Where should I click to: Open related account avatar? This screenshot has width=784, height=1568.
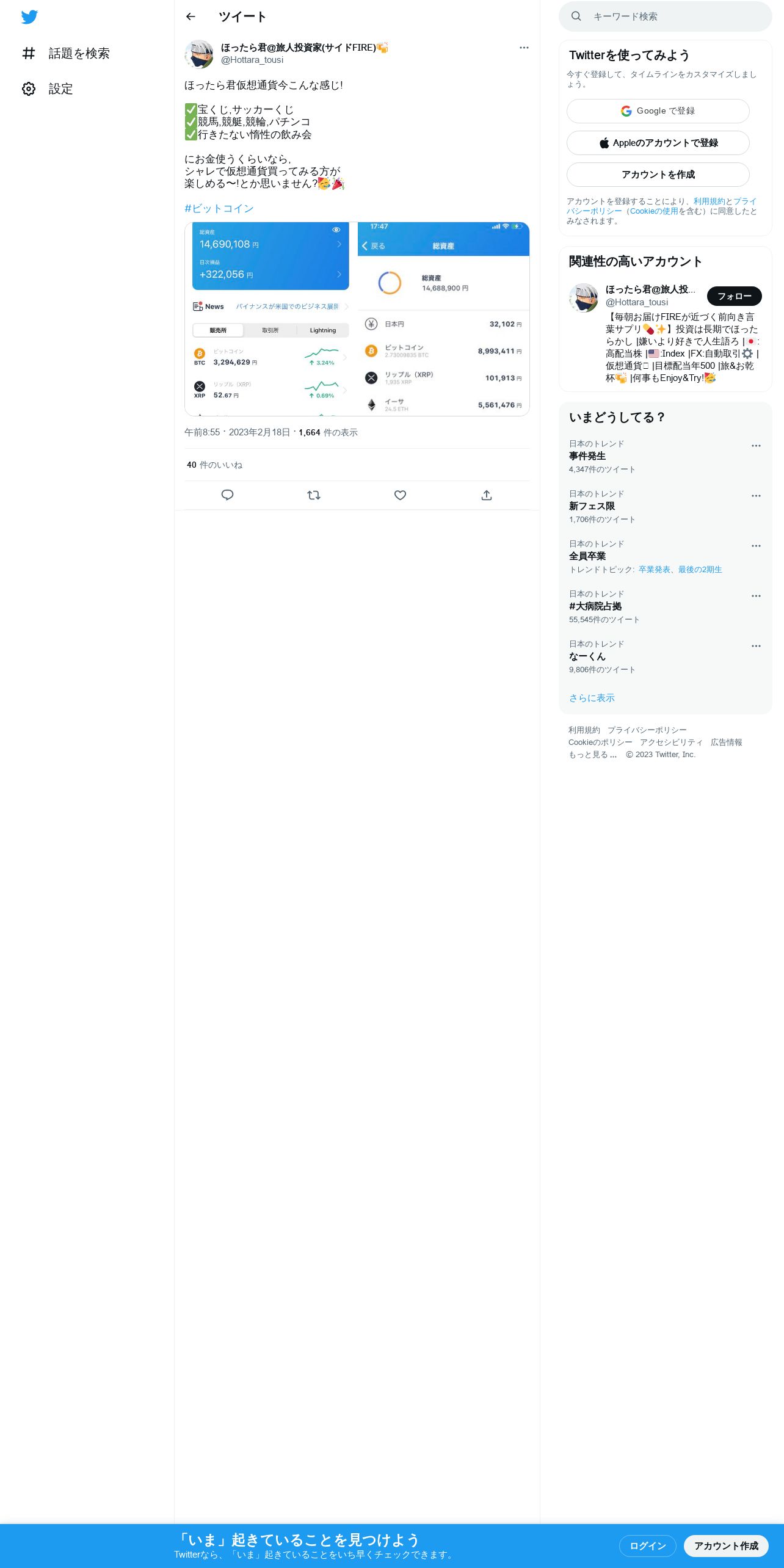click(x=584, y=298)
